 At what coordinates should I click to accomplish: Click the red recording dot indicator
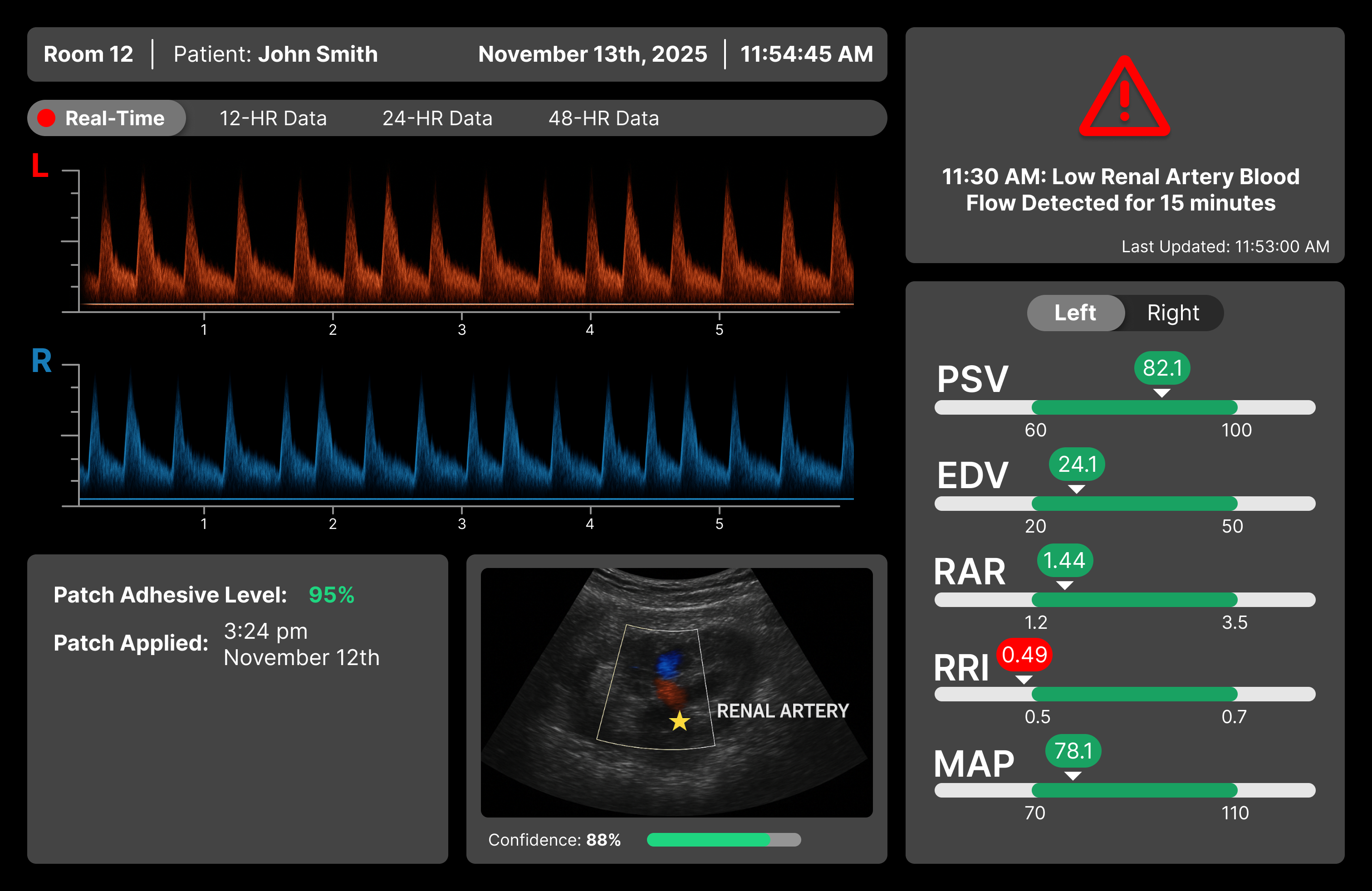(46, 118)
